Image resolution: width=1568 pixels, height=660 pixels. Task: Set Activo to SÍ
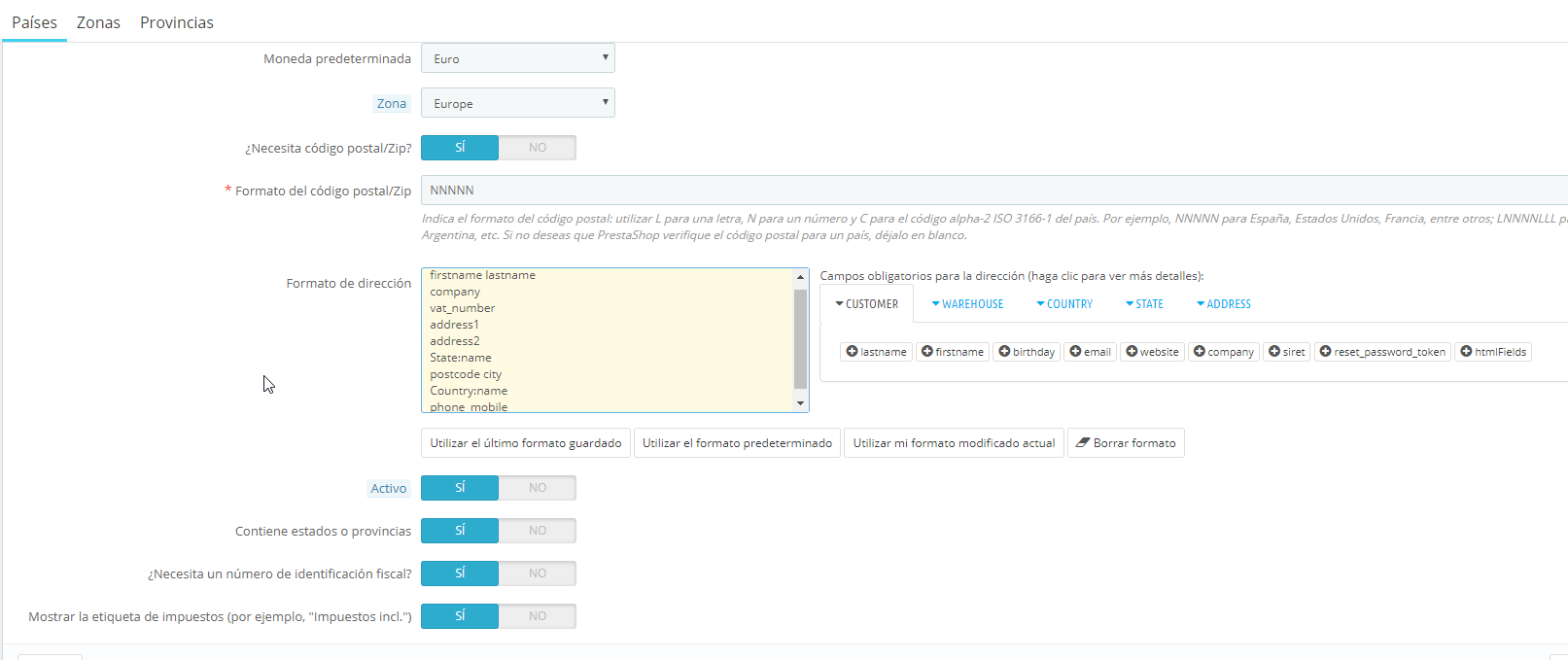460,488
